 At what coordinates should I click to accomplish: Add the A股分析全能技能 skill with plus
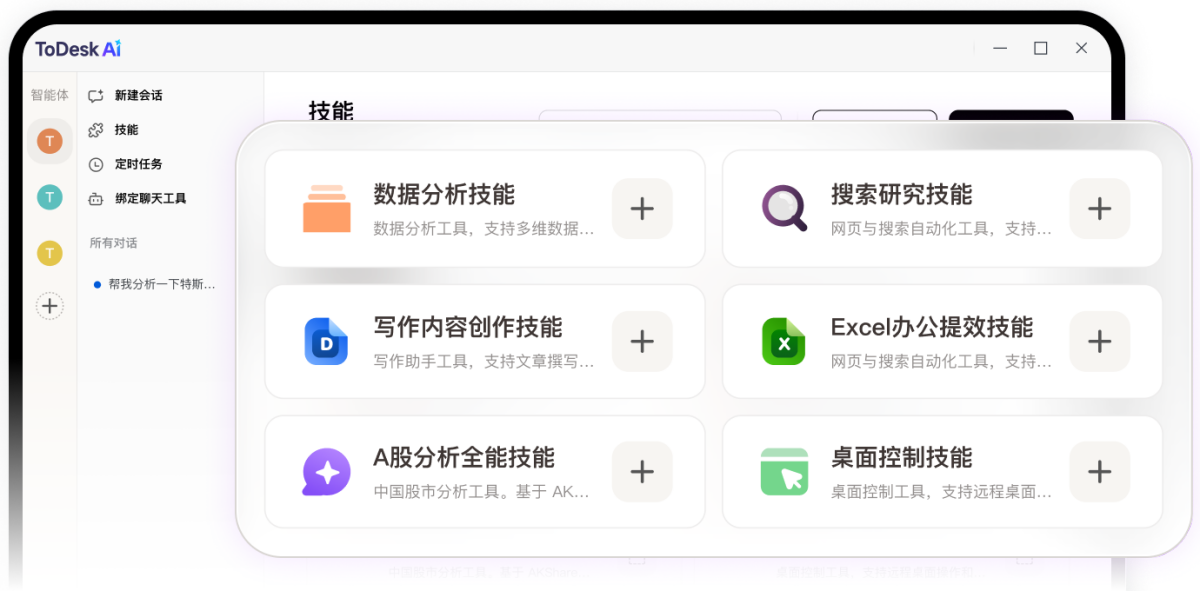(x=642, y=472)
